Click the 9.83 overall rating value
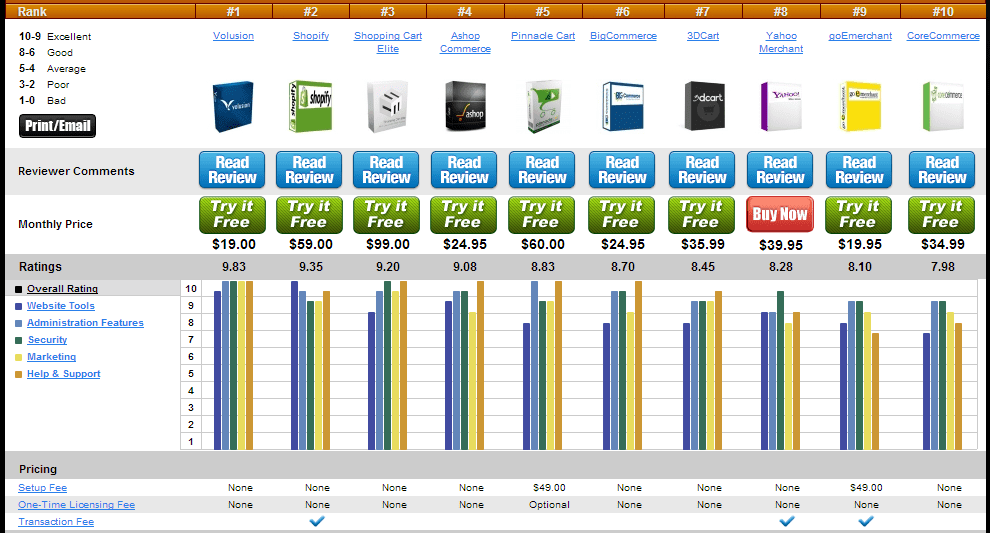The height and width of the screenshot is (533, 990). click(234, 267)
